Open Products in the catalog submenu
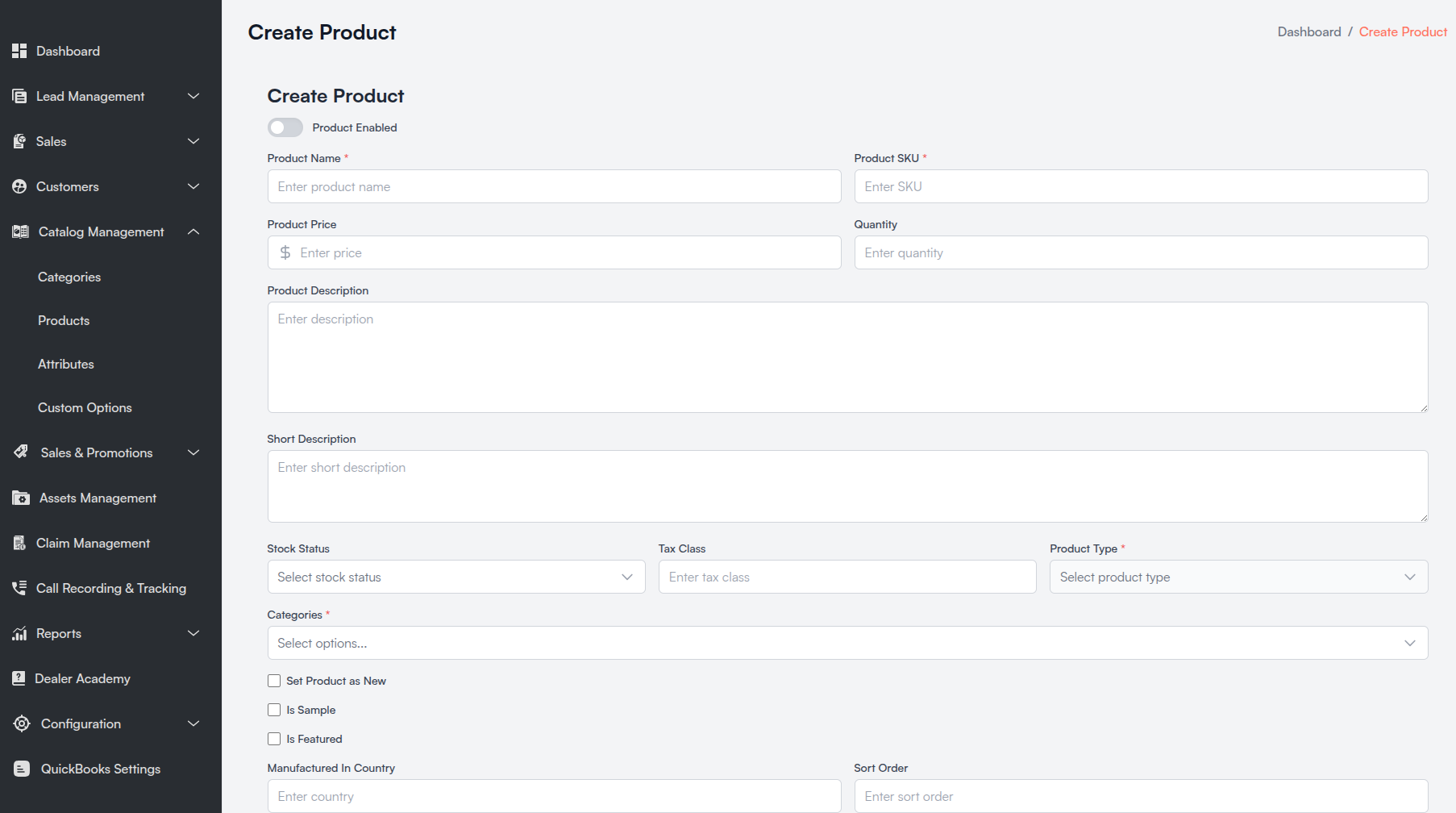The height and width of the screenshot is (813, 1456). coord(64,320)
